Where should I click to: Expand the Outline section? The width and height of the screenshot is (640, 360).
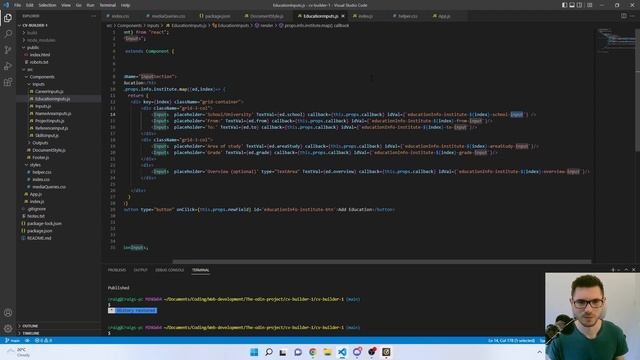point(30,326)
